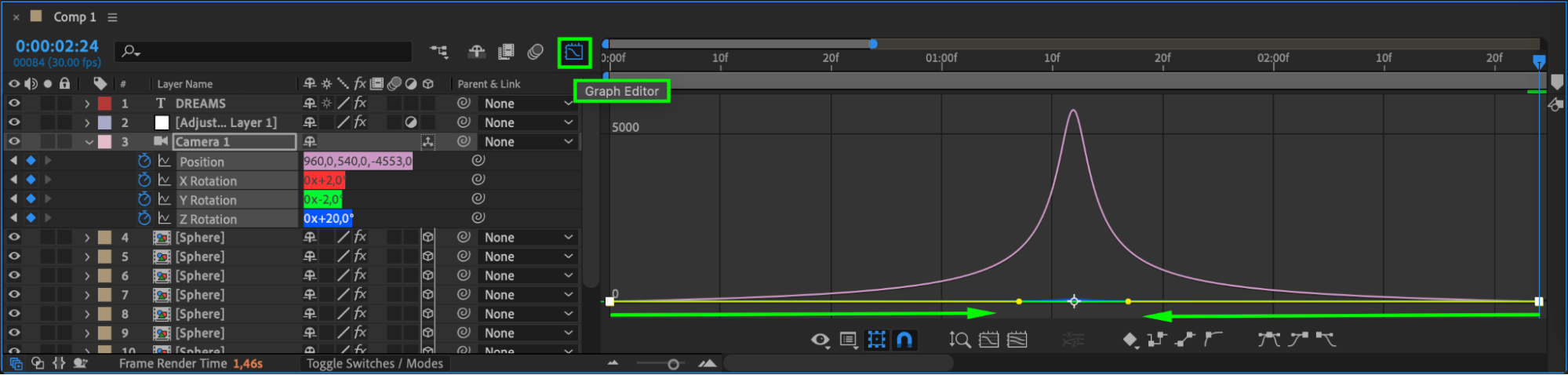Toggle visibility of Camera 1 layer
Viewport: 1568px width, 375px height.
14,141
